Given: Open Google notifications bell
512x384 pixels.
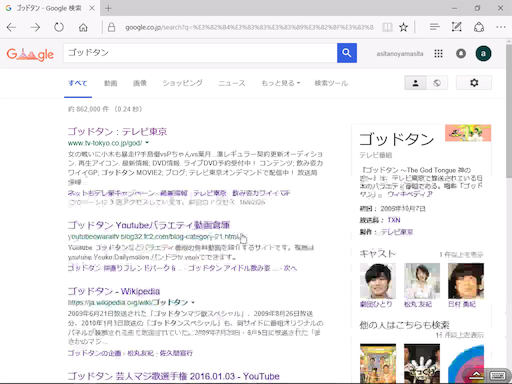Looking at the screenshot, I should (x=461, y=53).
